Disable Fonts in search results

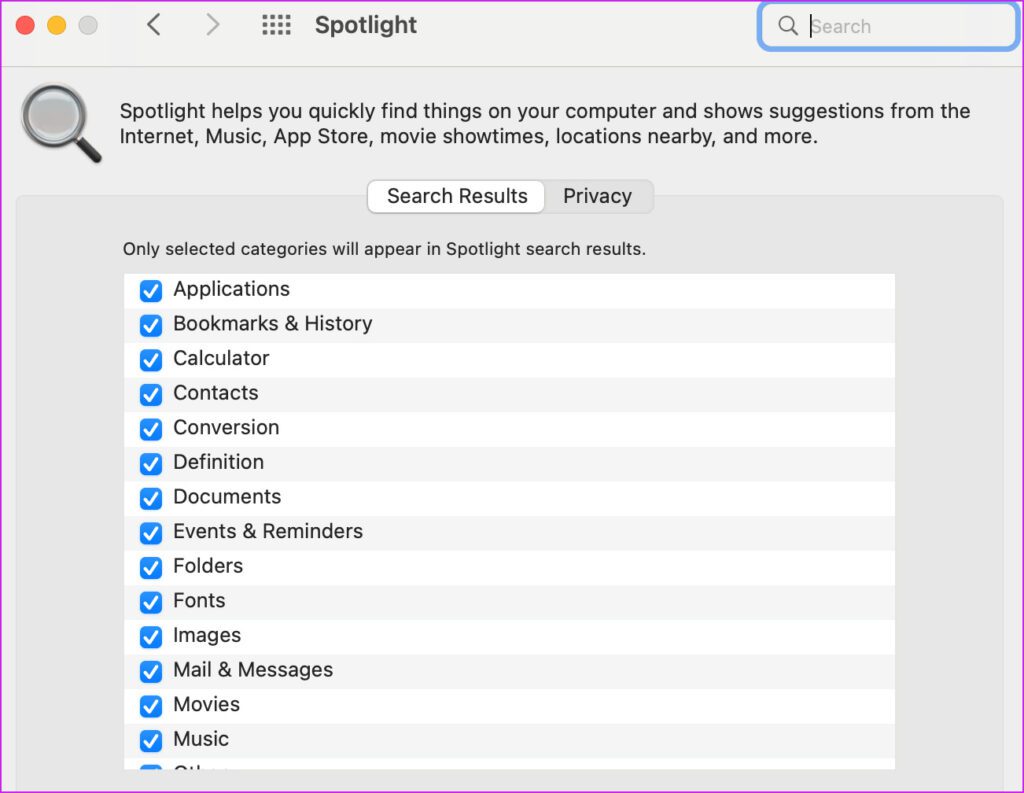tap(151, 602)
